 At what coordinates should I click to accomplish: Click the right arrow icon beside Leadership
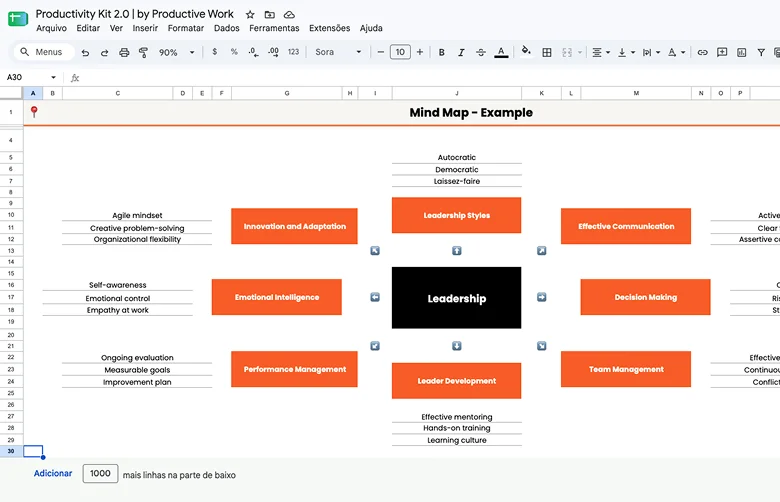coord(542,297)
